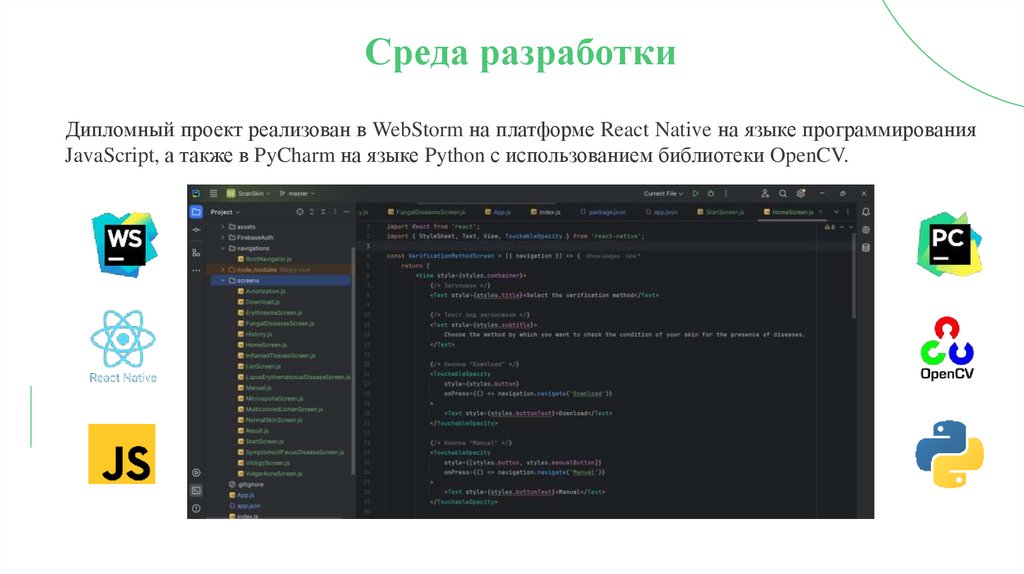Select LupusErythematosusDiseaseScreen.js in the tree
Screen dimensions: 1024x574
click(x=293, y=377)
